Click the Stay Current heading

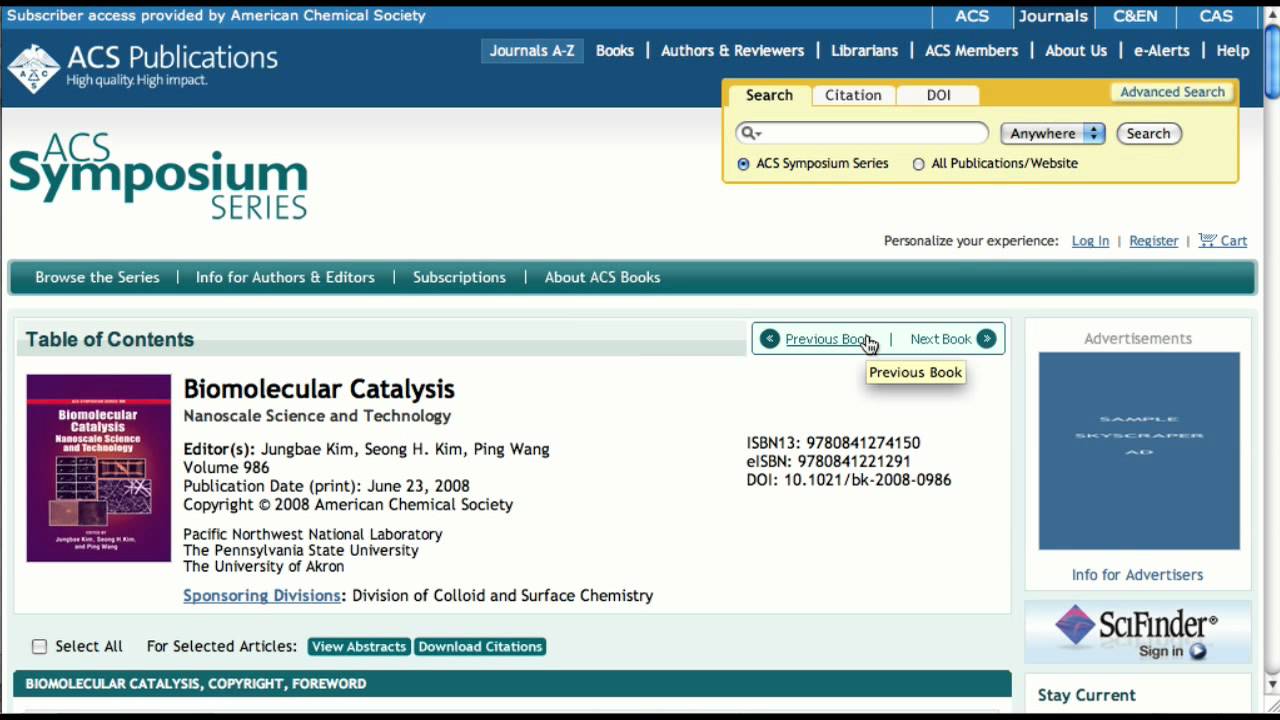1086,695
